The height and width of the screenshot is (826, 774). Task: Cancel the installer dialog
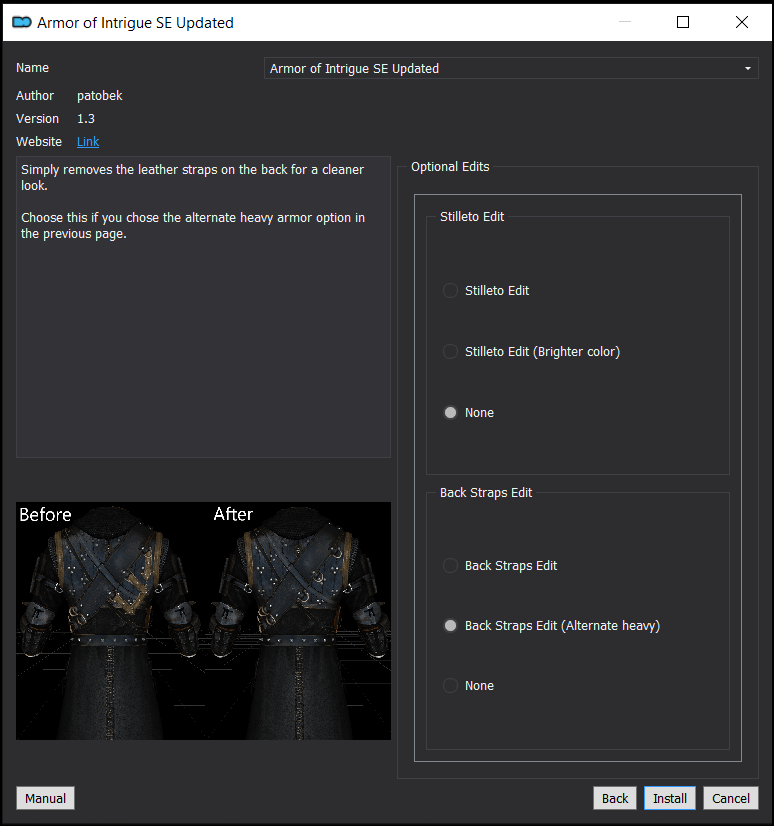click(x=731, y=798)
